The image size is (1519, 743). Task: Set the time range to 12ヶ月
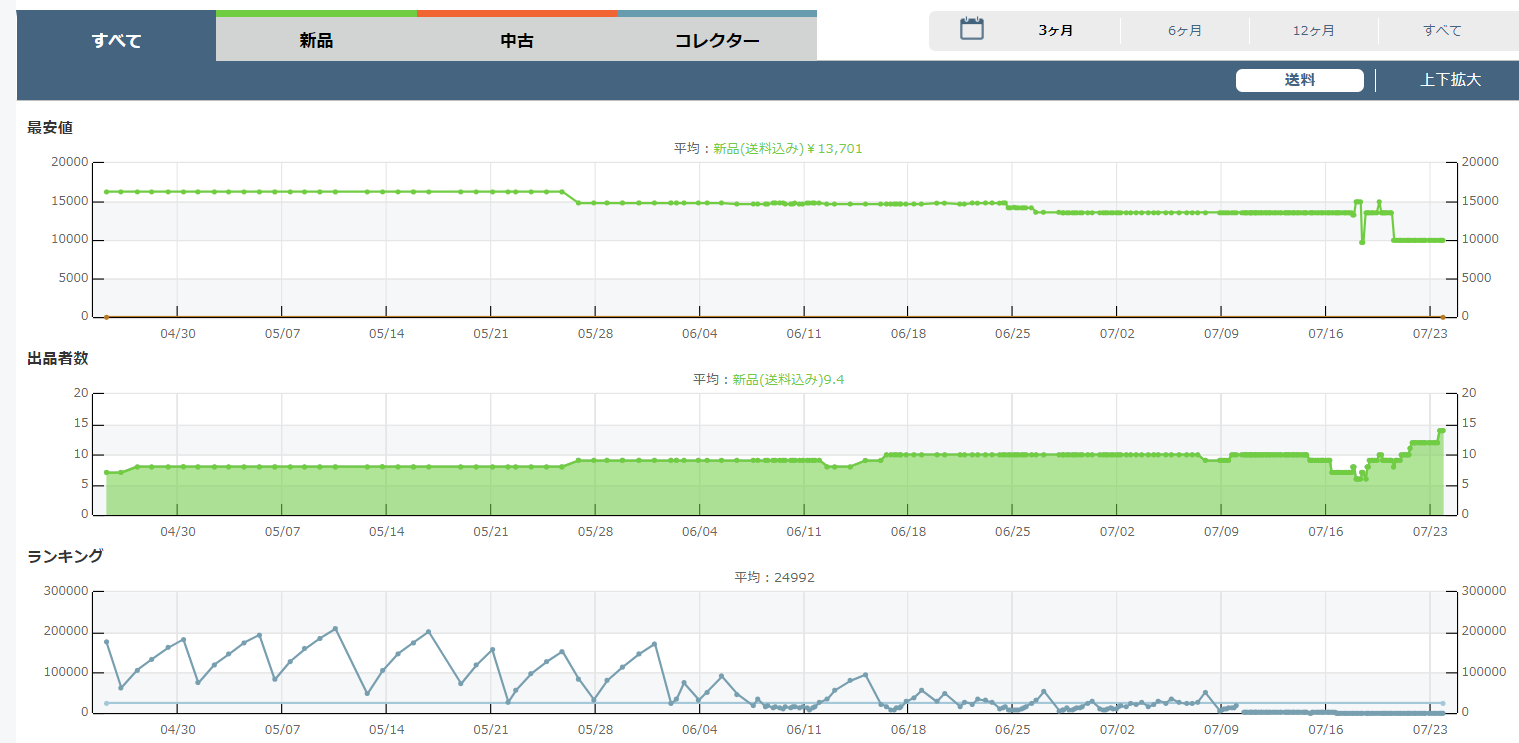pyautogui.click(x=1313, y=31)
